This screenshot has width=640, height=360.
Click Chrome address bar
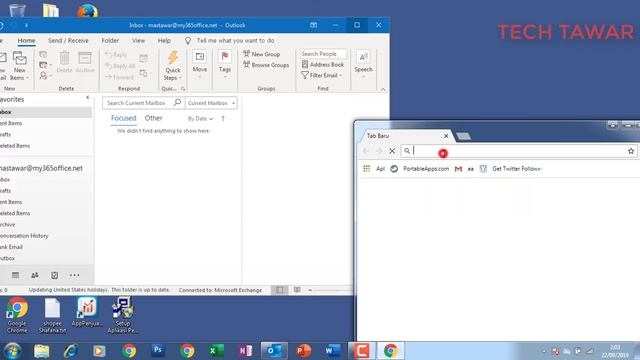pos(518,151)
